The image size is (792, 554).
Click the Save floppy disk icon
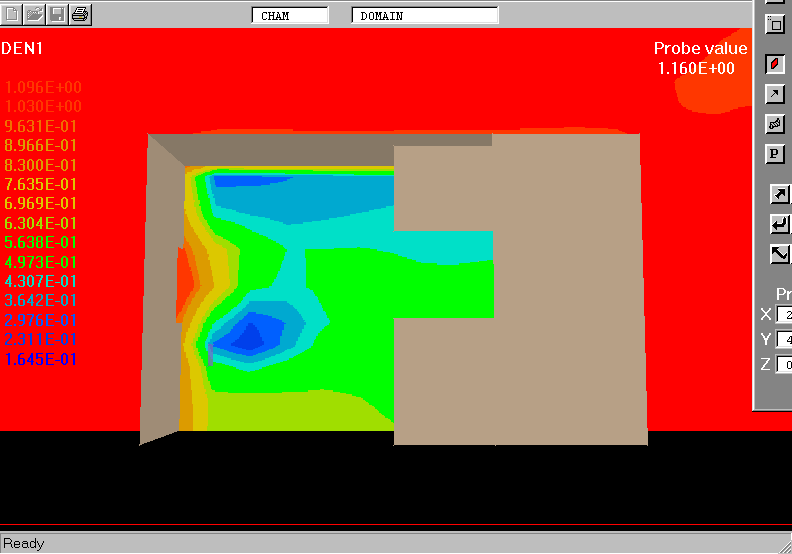[57, 14]
